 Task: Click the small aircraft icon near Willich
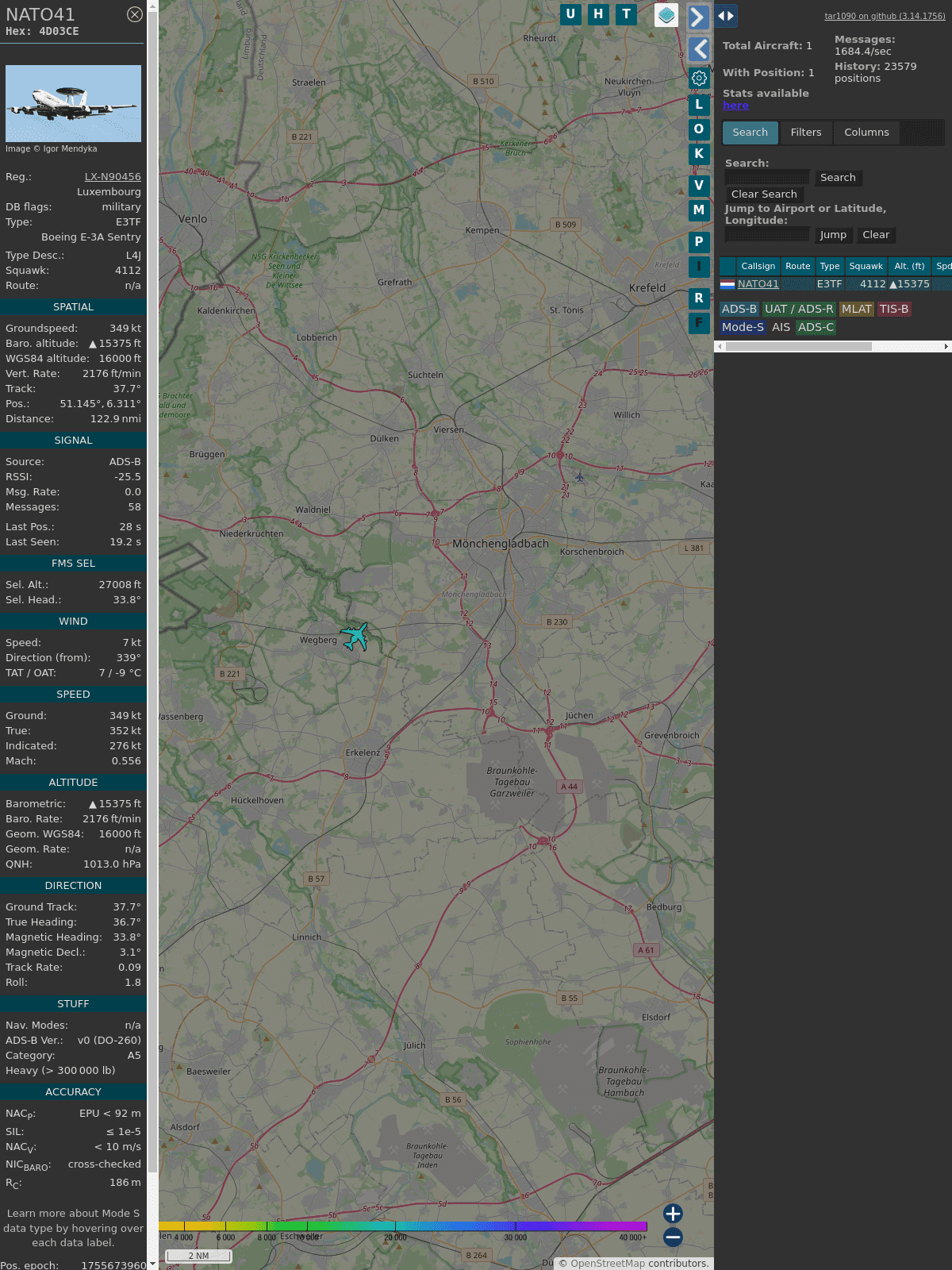click(580, 477)
